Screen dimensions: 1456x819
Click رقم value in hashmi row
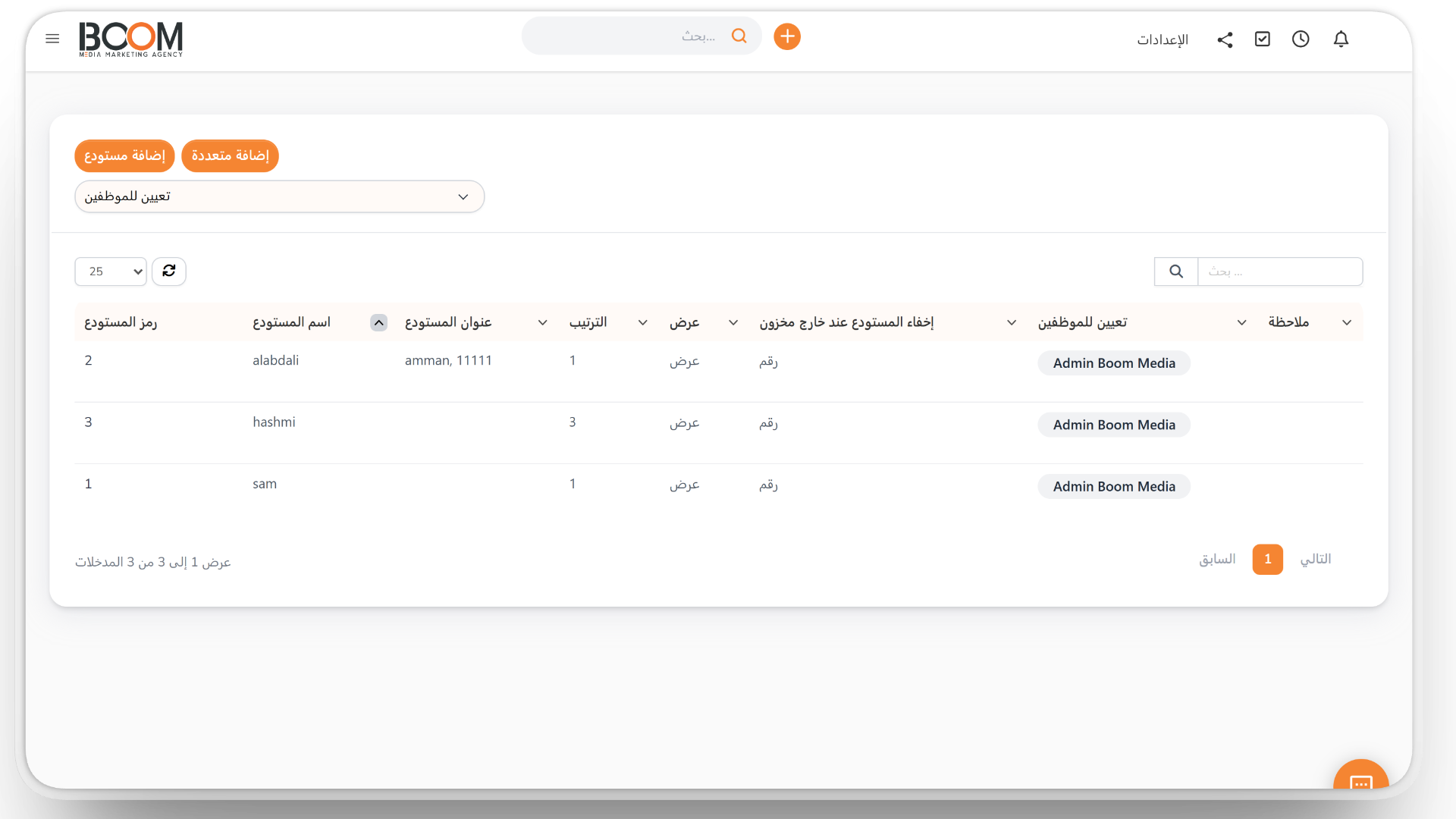[x=768, y=422]
